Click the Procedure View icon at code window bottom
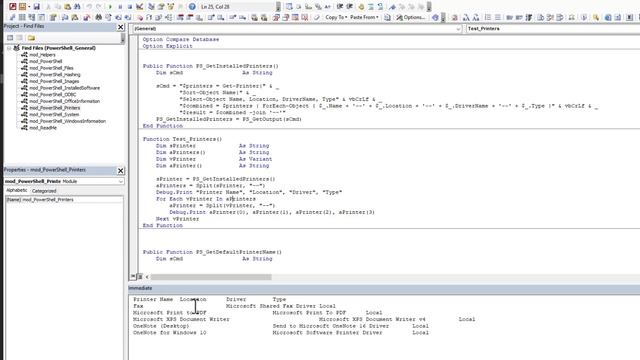640x360 pixels. (x=133, y=277)
